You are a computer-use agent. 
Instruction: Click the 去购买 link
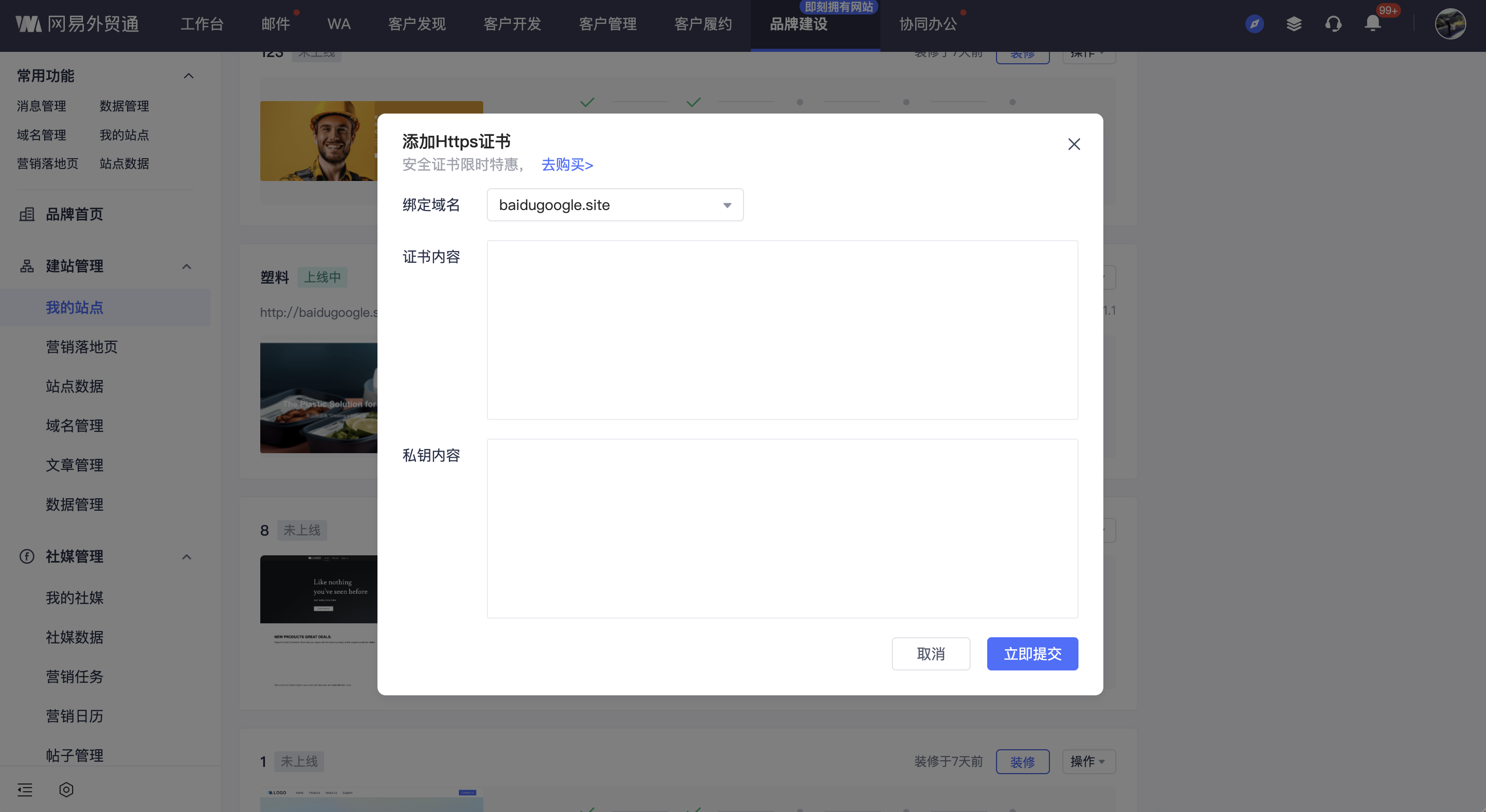pos(567,164)
